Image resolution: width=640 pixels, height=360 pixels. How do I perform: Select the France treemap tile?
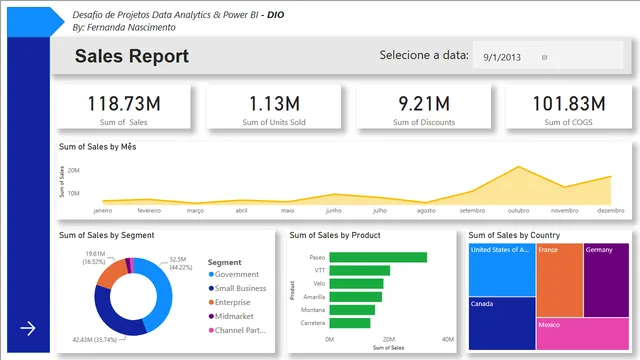(559, 280)
